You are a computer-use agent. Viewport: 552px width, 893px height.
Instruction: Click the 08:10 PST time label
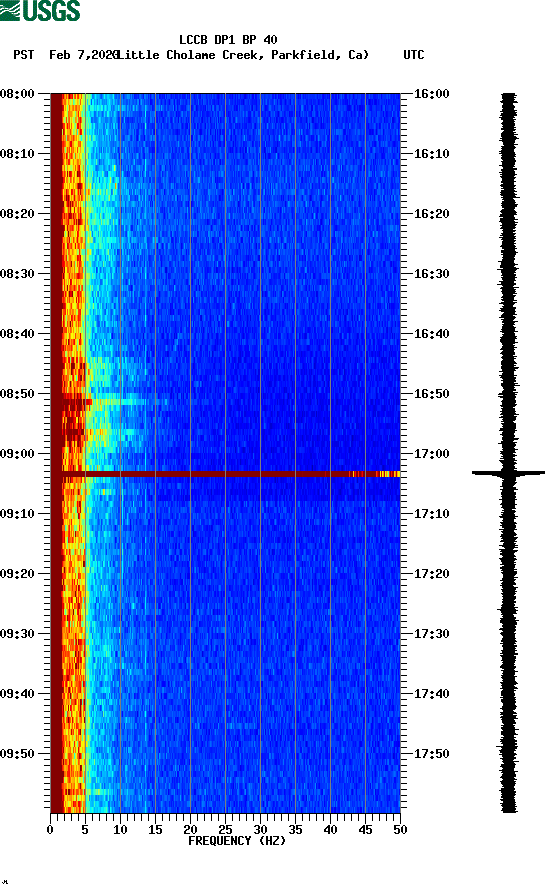(18, 154)
